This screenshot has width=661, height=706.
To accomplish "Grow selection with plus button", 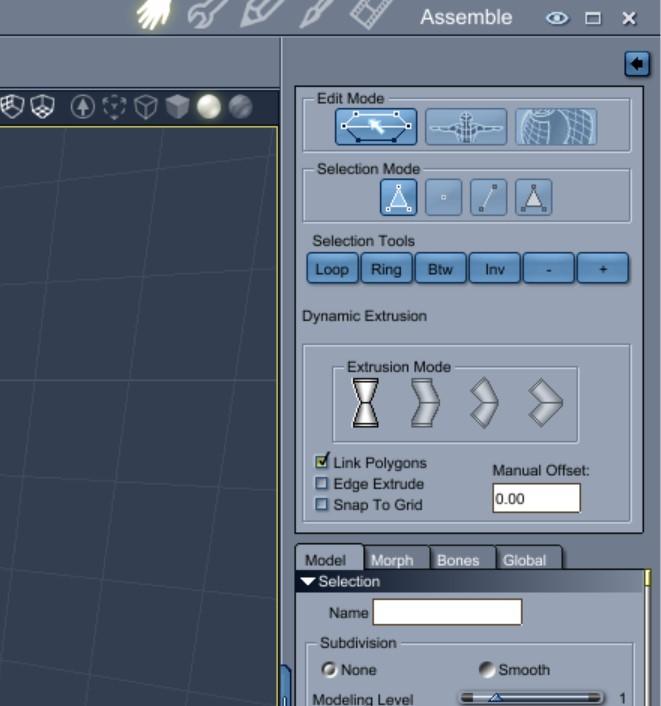I will pos(602,269).
